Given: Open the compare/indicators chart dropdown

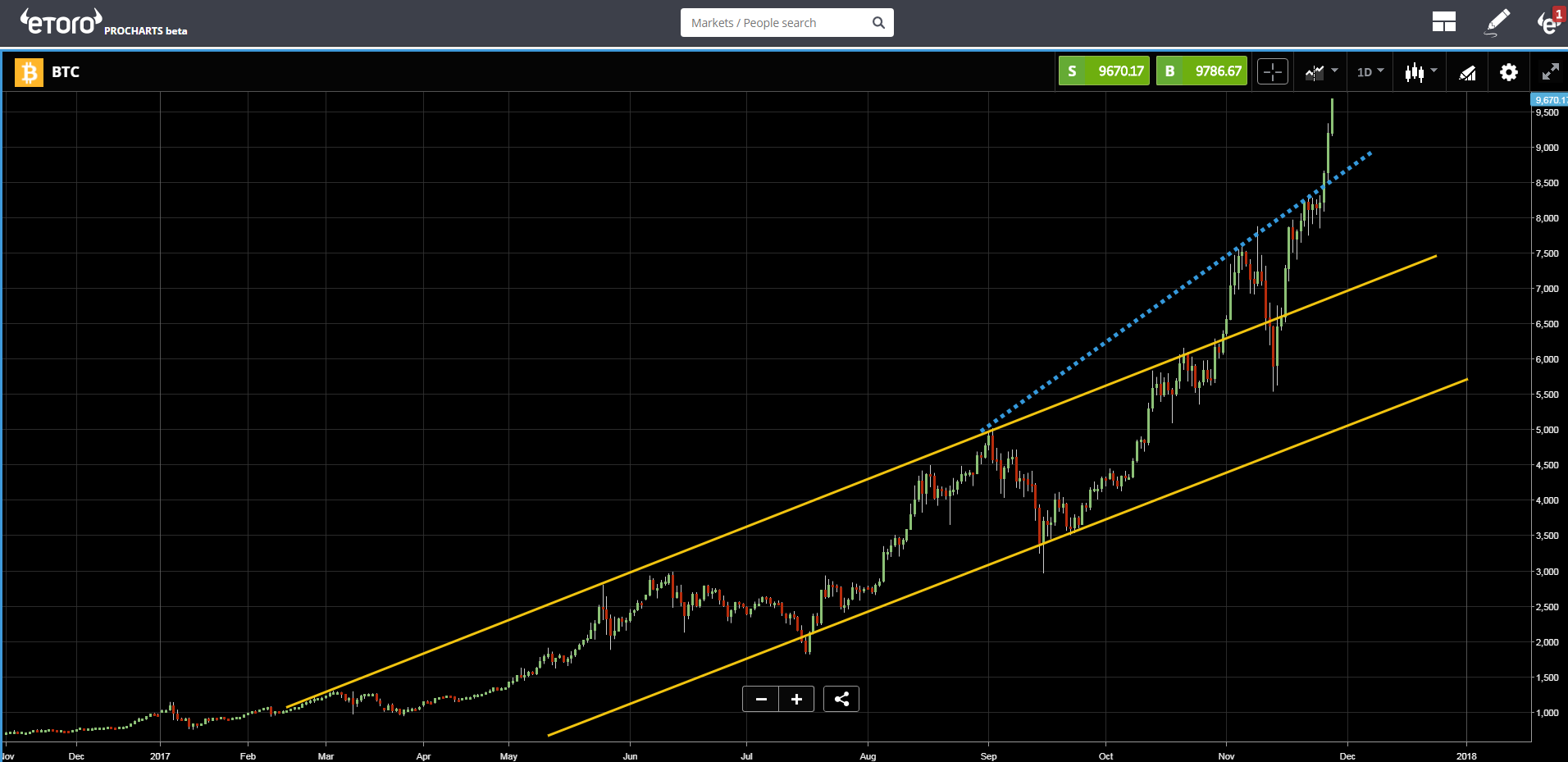Looking at the screenshot, I should [x=1320, y=72].
